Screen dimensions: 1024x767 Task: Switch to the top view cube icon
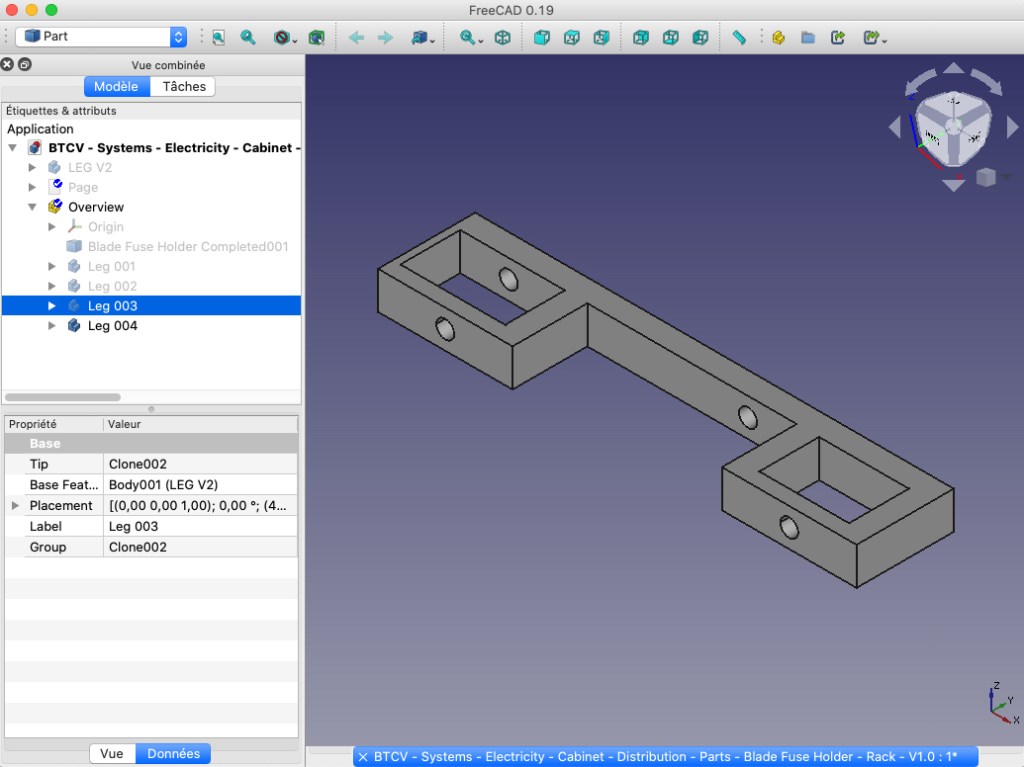point(571,37)
